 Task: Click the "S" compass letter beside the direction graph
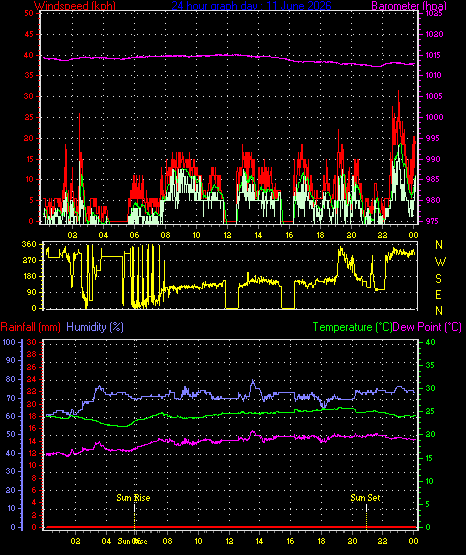pyautogui.click(x=438, y=279)
